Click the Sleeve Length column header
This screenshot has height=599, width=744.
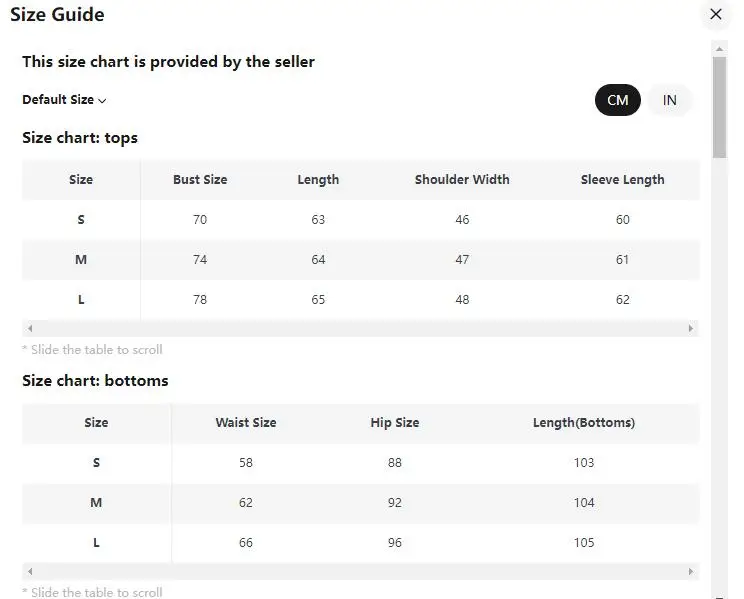[622, 180]
